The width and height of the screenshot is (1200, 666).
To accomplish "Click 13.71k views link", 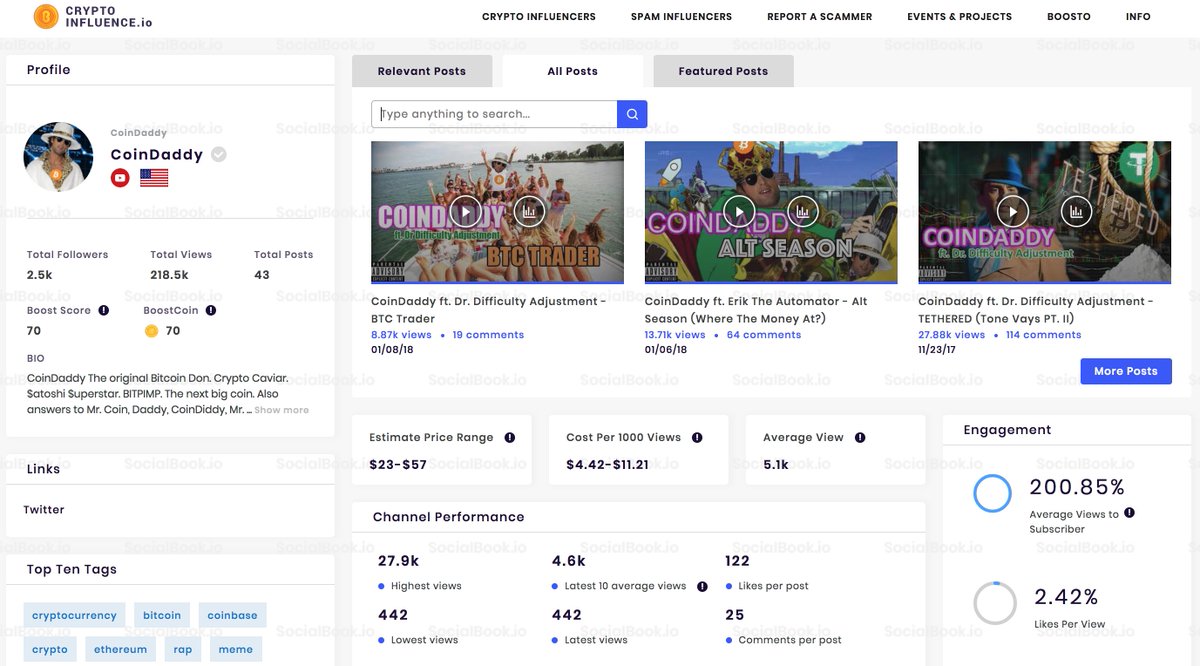I will point(675,335).
